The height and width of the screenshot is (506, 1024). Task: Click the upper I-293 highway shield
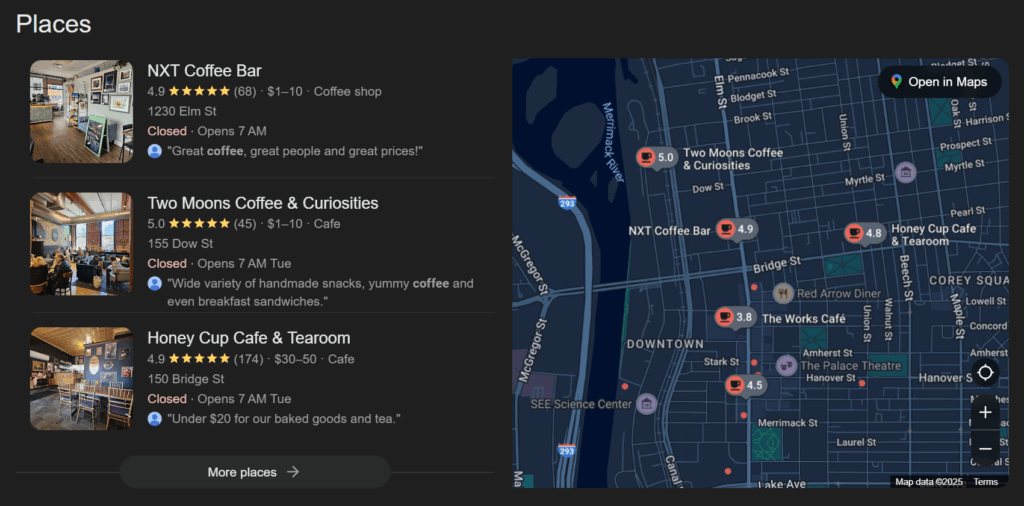pyautogui.click(x=567, y=202)
